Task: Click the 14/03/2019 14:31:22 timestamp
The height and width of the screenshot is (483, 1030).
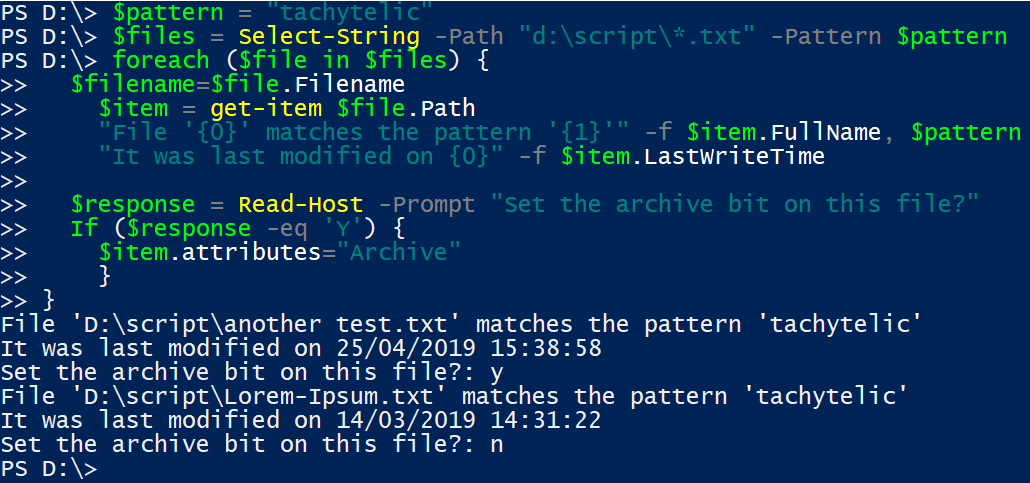Action: [469, 420]
